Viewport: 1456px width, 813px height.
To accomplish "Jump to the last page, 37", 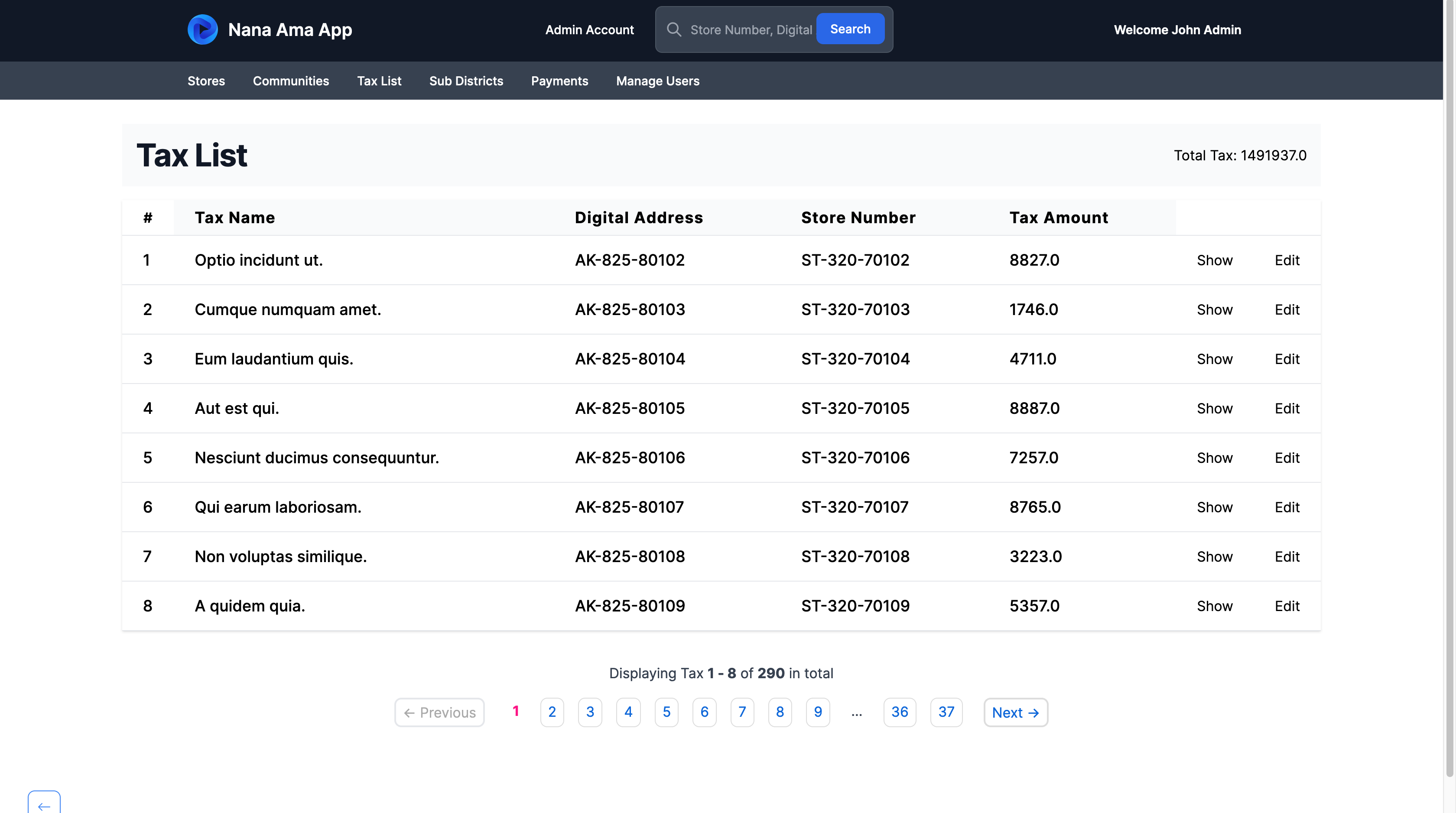I will pyautogui.click(x=946, y=712).
